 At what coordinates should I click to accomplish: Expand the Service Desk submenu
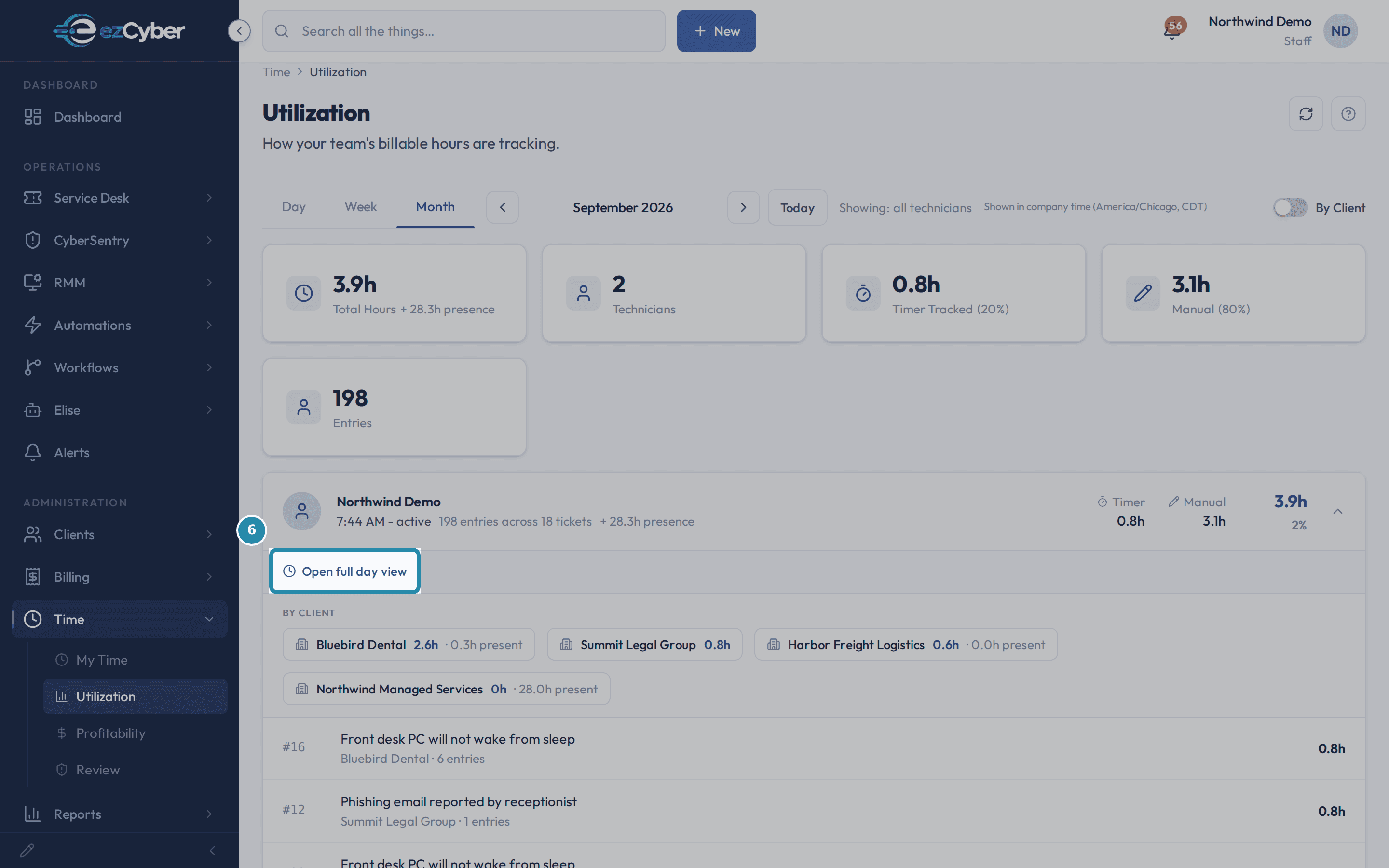[209, 198]
